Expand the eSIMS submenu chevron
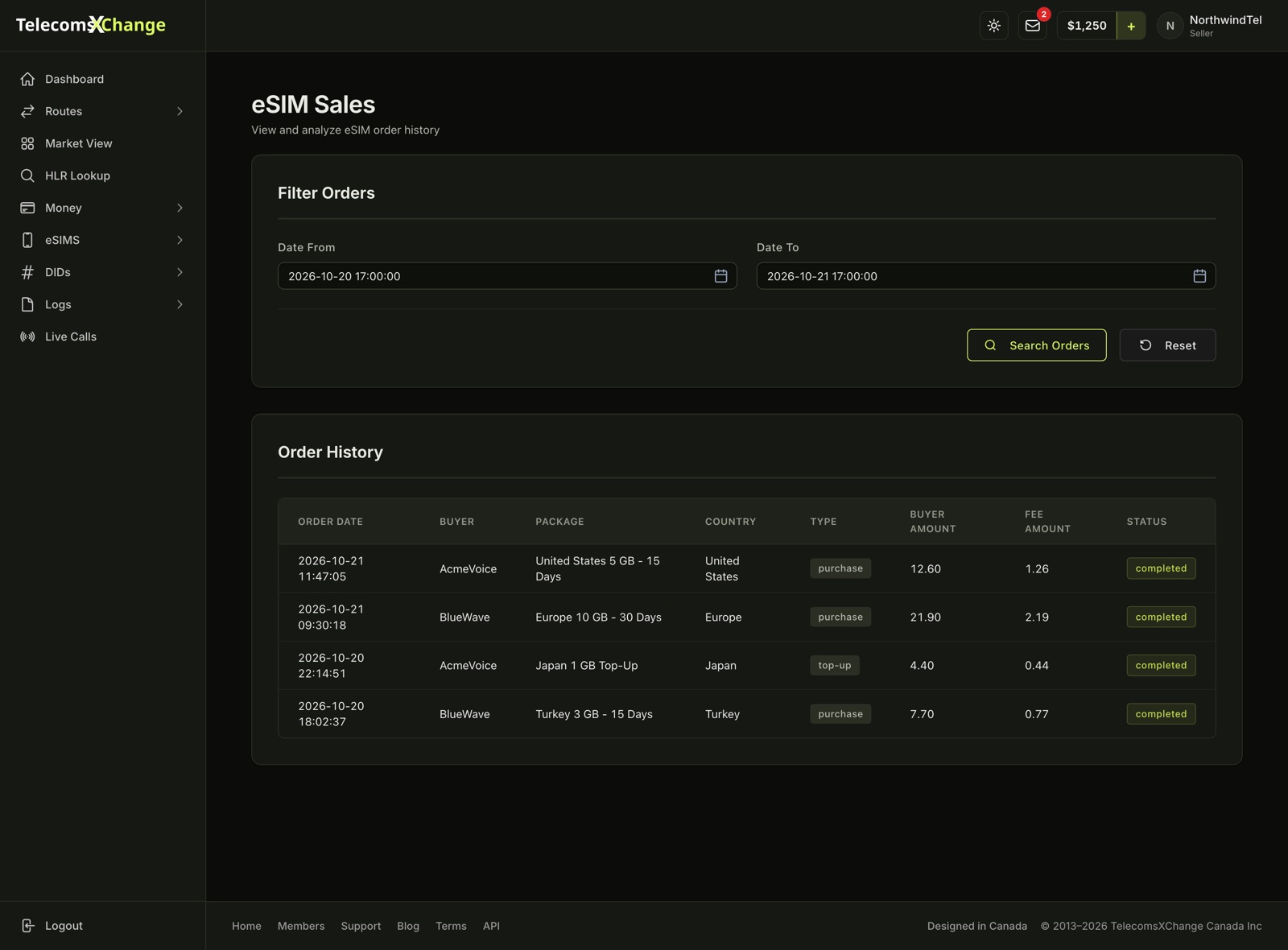Viewport: 1288px width, 950px height. 180,240
